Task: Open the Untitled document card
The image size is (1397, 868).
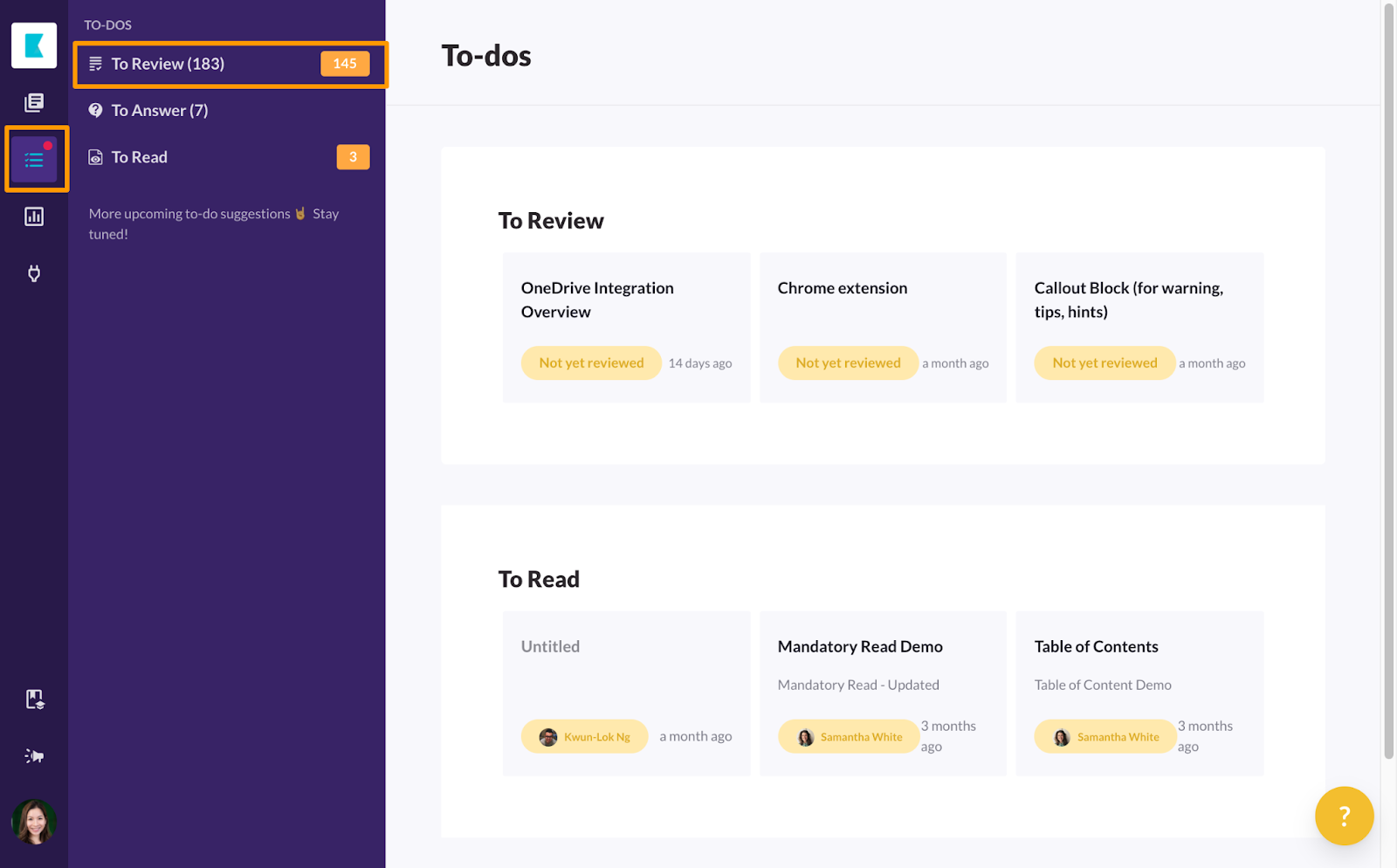Action: [x=550, y=646]
